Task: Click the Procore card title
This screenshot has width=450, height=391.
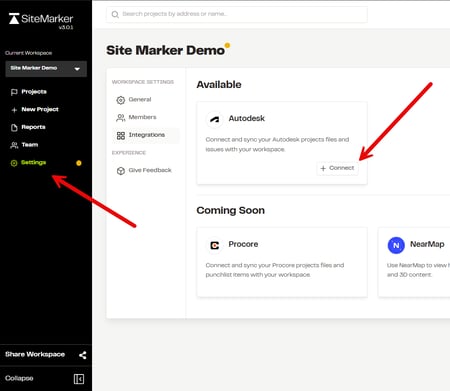Action: [243, 244]
